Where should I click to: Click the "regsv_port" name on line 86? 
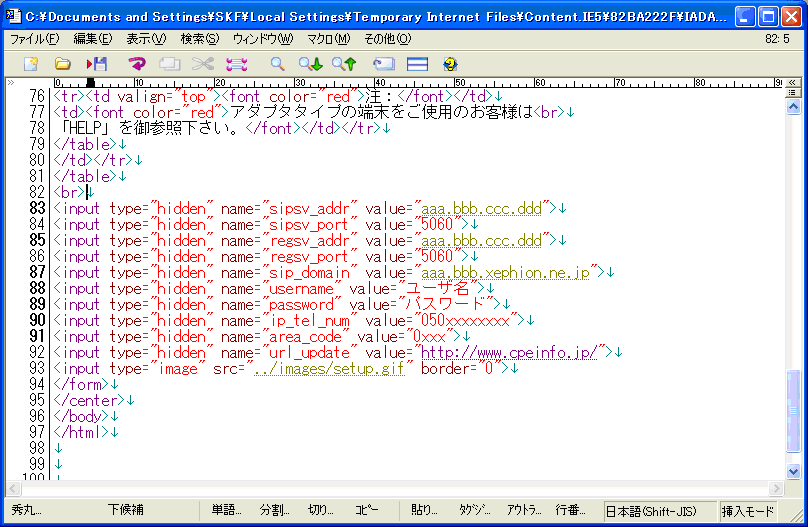pos(309,257)
